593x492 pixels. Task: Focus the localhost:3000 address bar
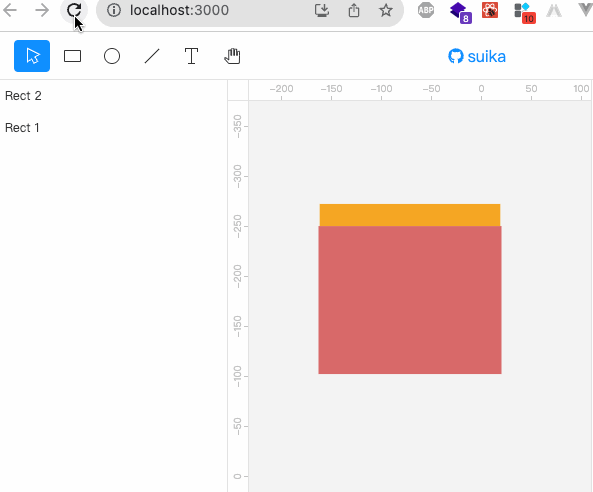[x=250, y=11]
